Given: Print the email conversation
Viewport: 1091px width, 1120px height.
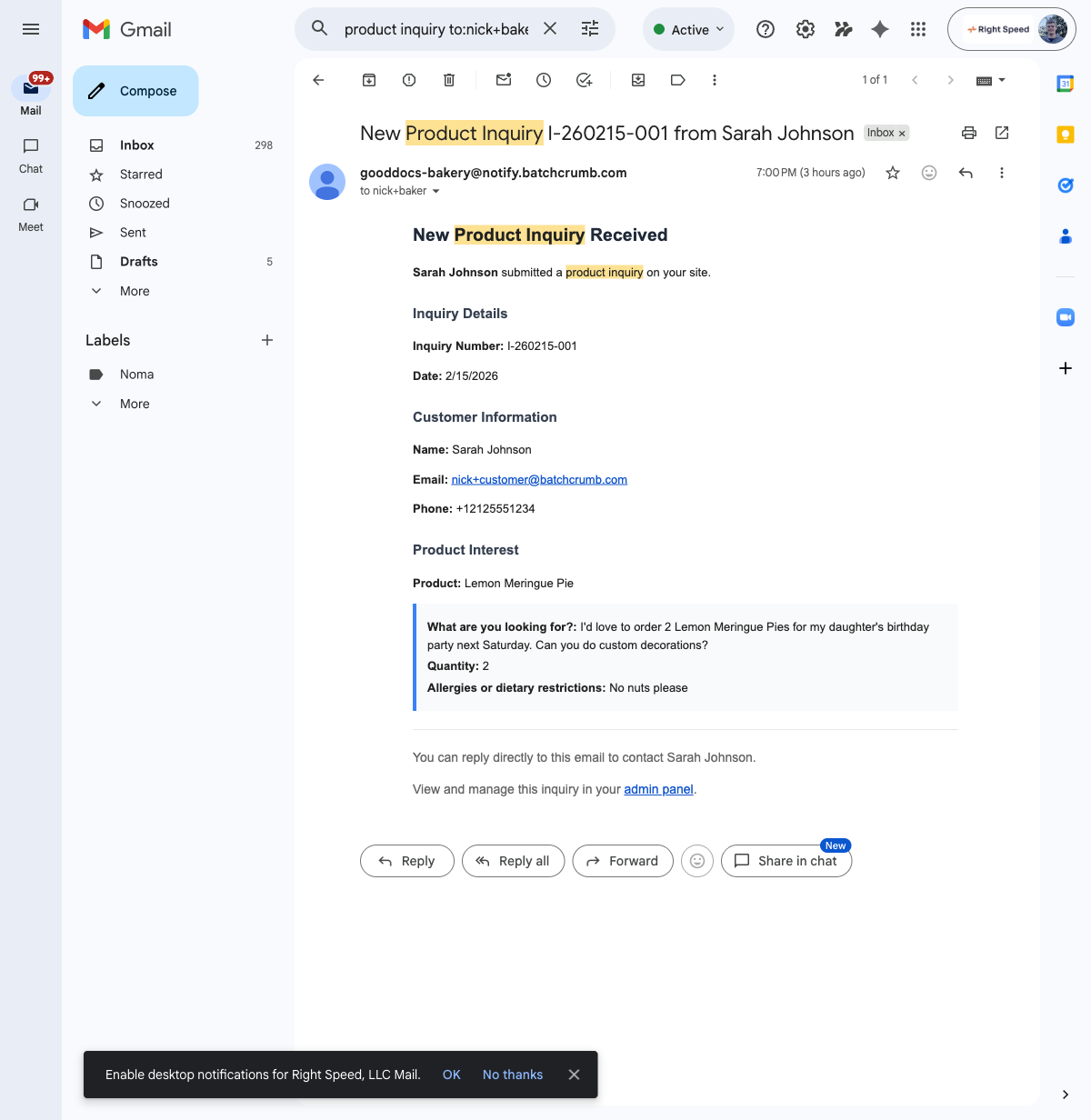Looking at the screenshot, I should click(969, 133).
